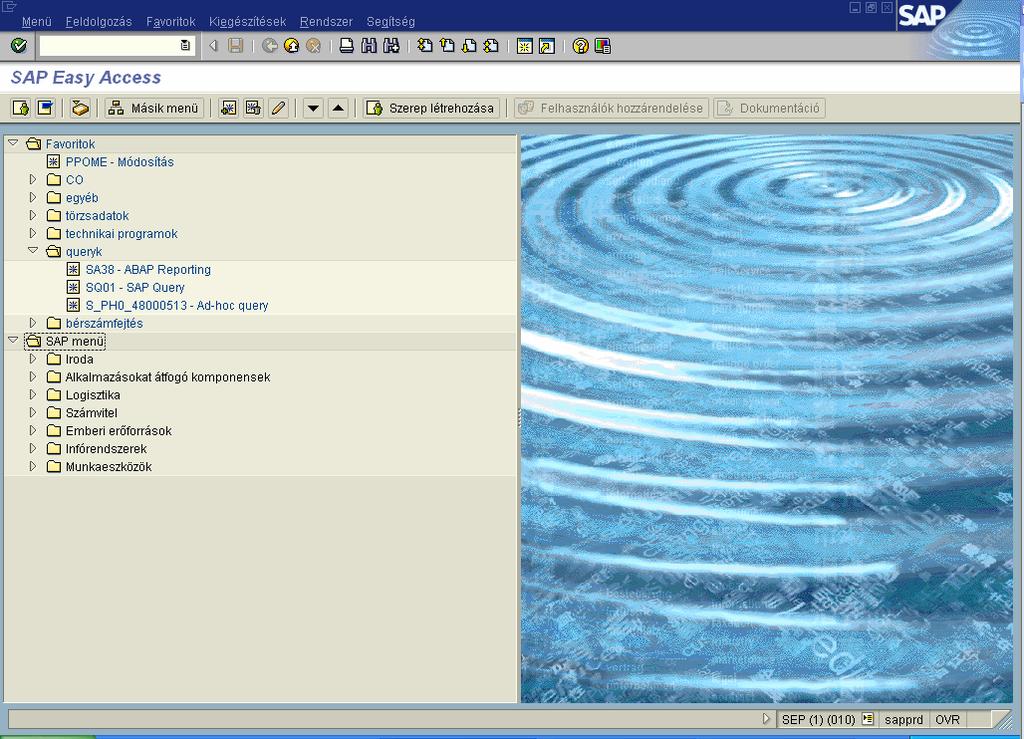This screenshot has height=739, width=1024.
Task: Open the Menü menu
Action: [x=37, y=22]
